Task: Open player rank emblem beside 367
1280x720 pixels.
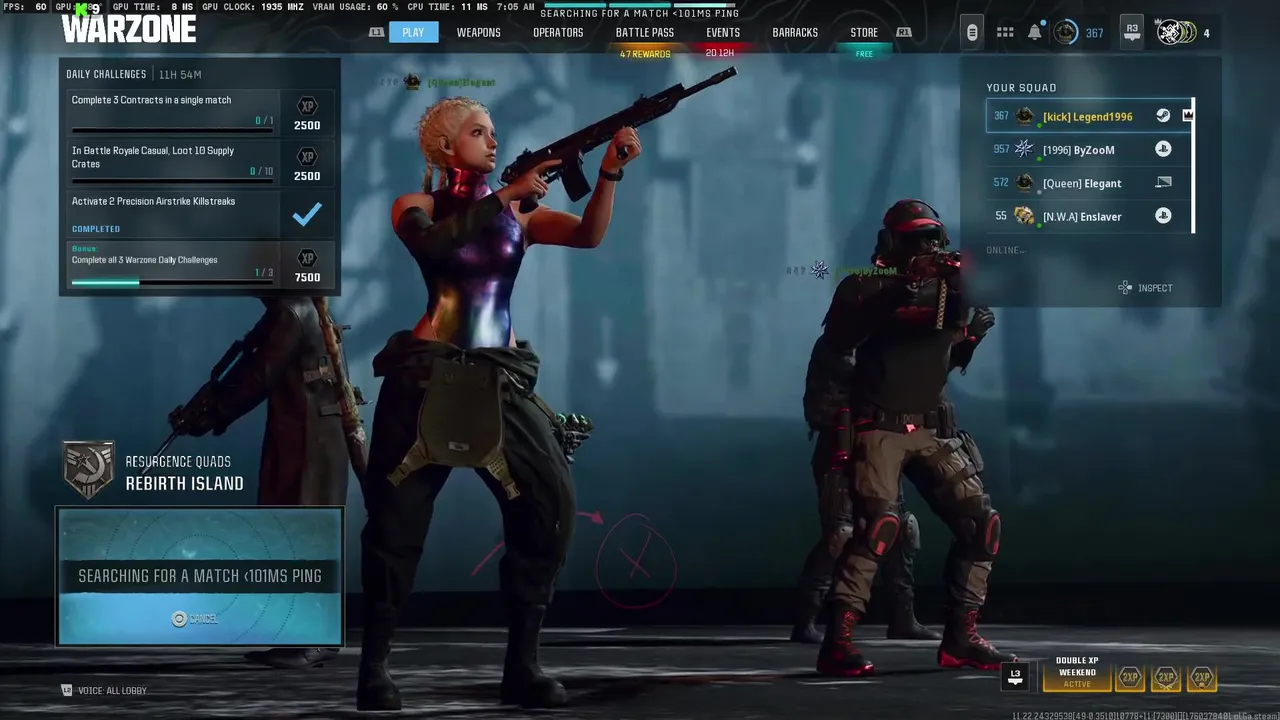Action: point(1066,33)
